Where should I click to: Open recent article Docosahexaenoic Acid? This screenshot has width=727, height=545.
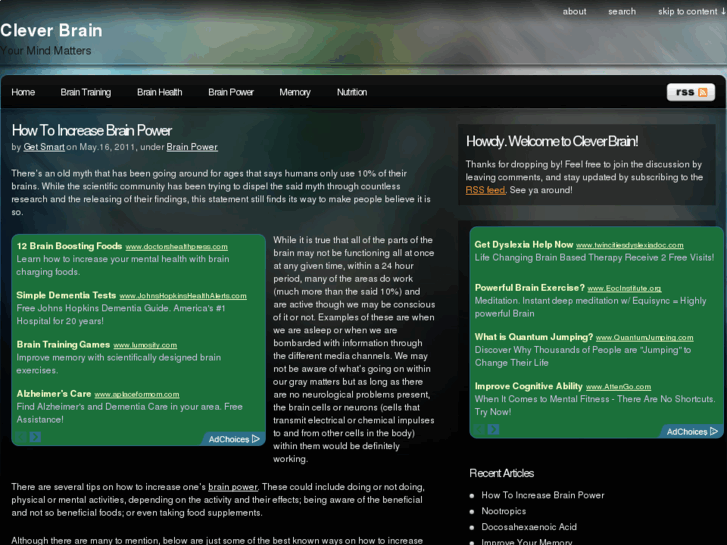(529, 526)
